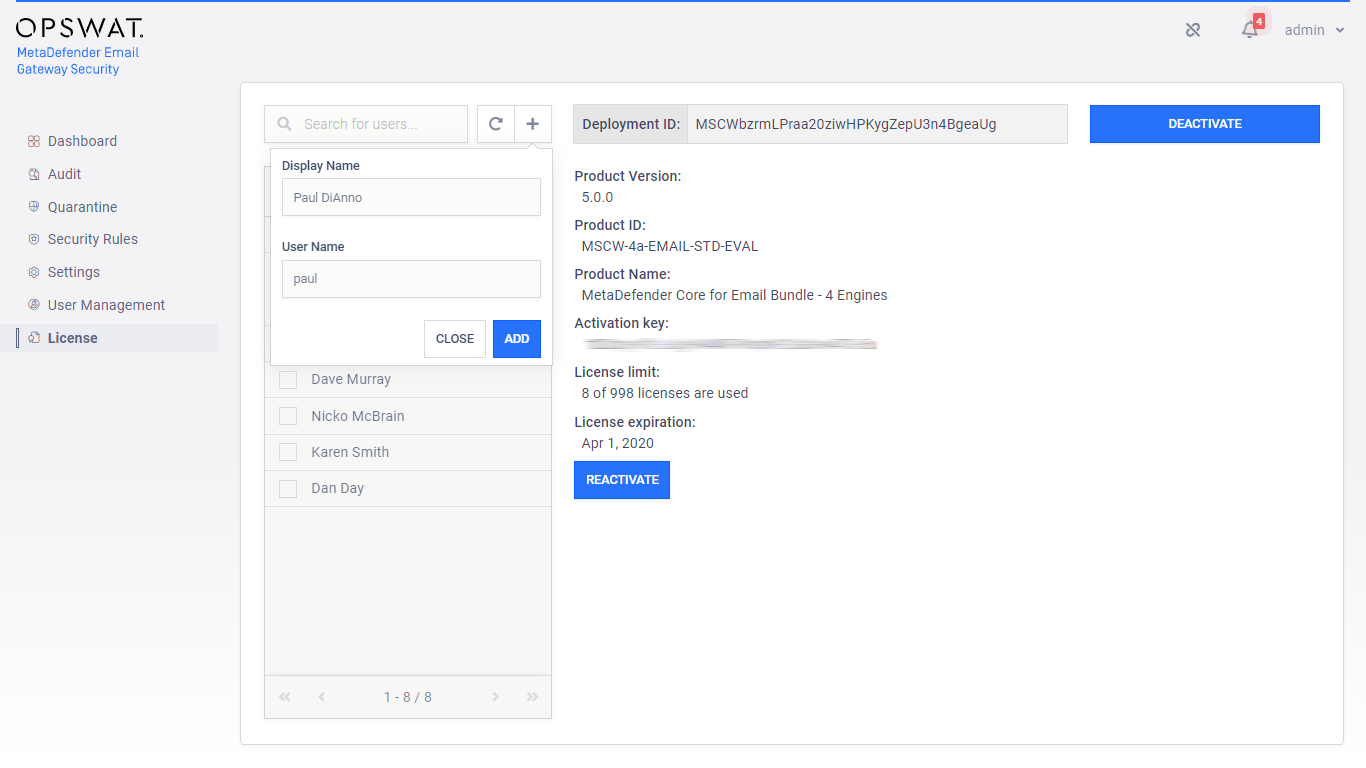Click the REACTIVATE button
Screen dimensions: 1366x768
tap(622, 480)
